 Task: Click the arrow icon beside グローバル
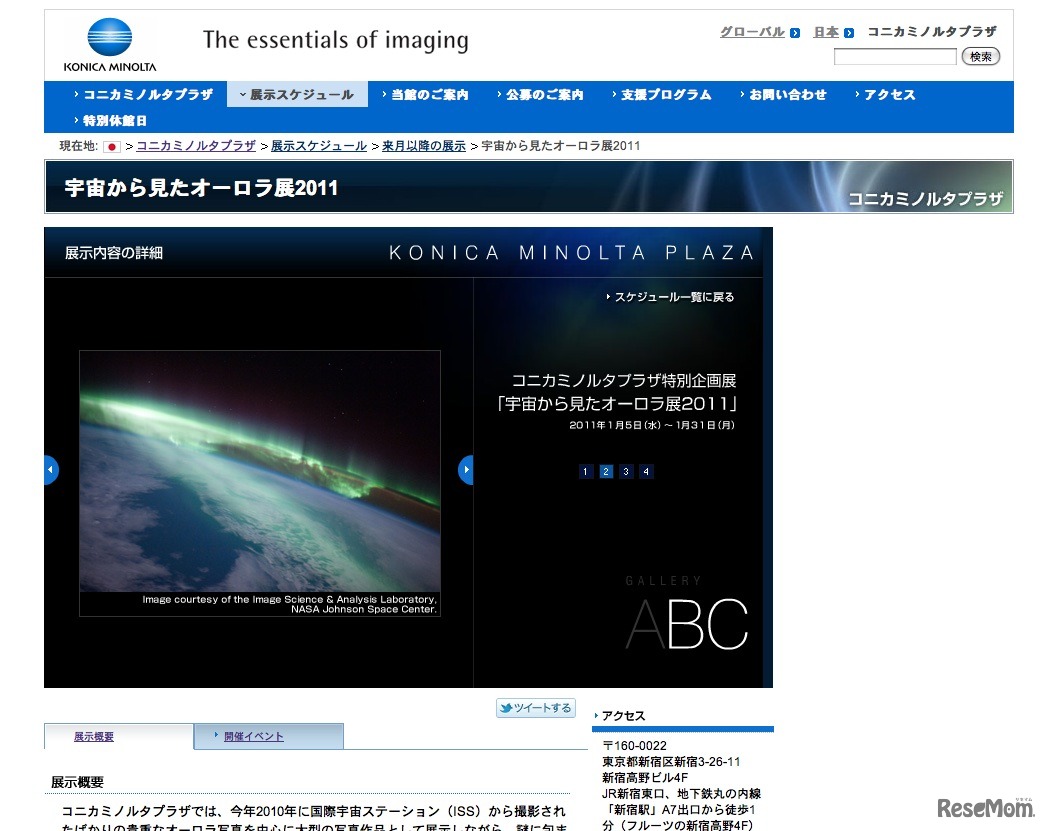(x=795, y=33)
